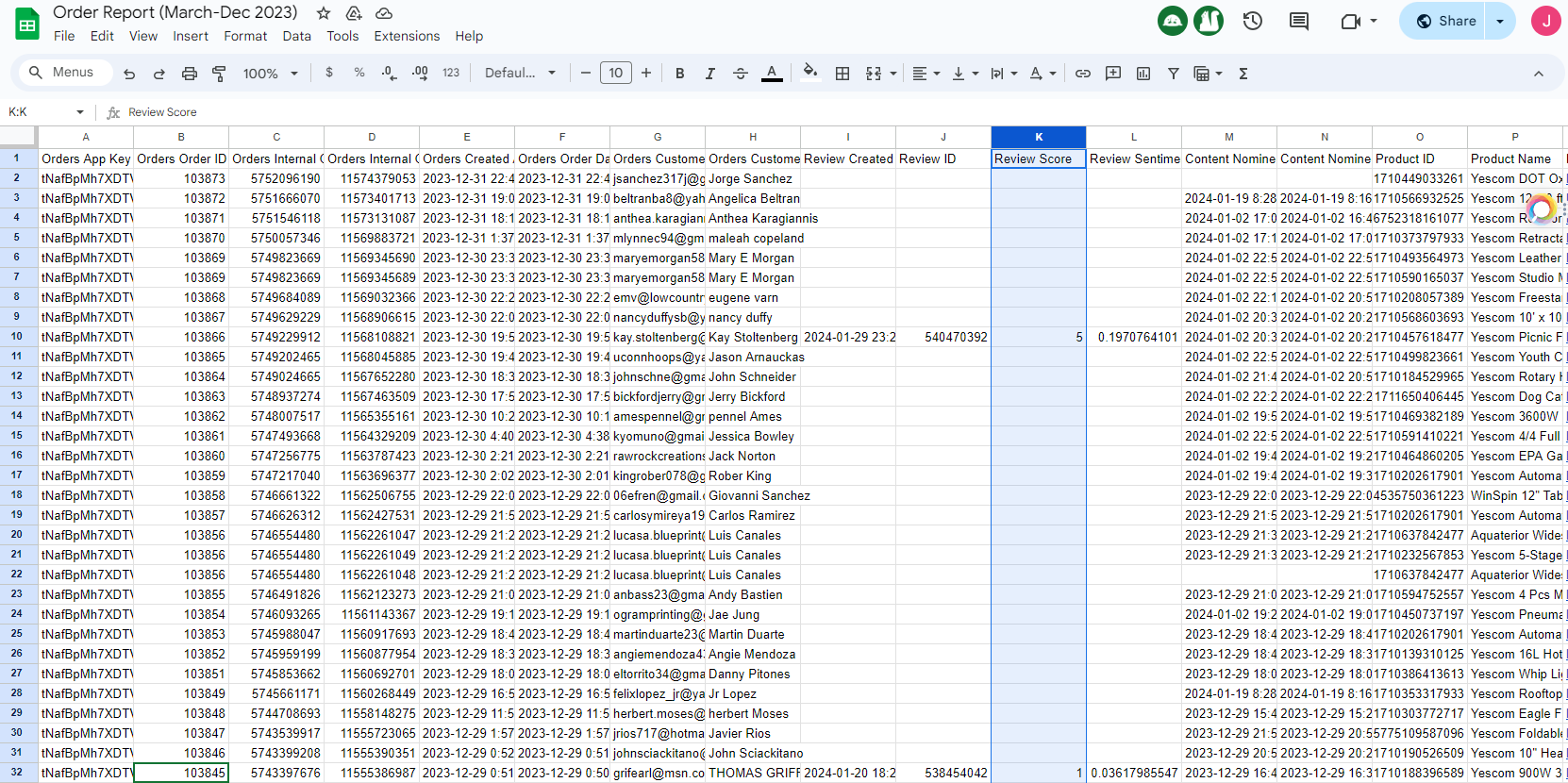Click the document title Order Report
Image resolution: width=1568 pixels, height=783 pixels.
pyautogui.click(x=175, y=12)
